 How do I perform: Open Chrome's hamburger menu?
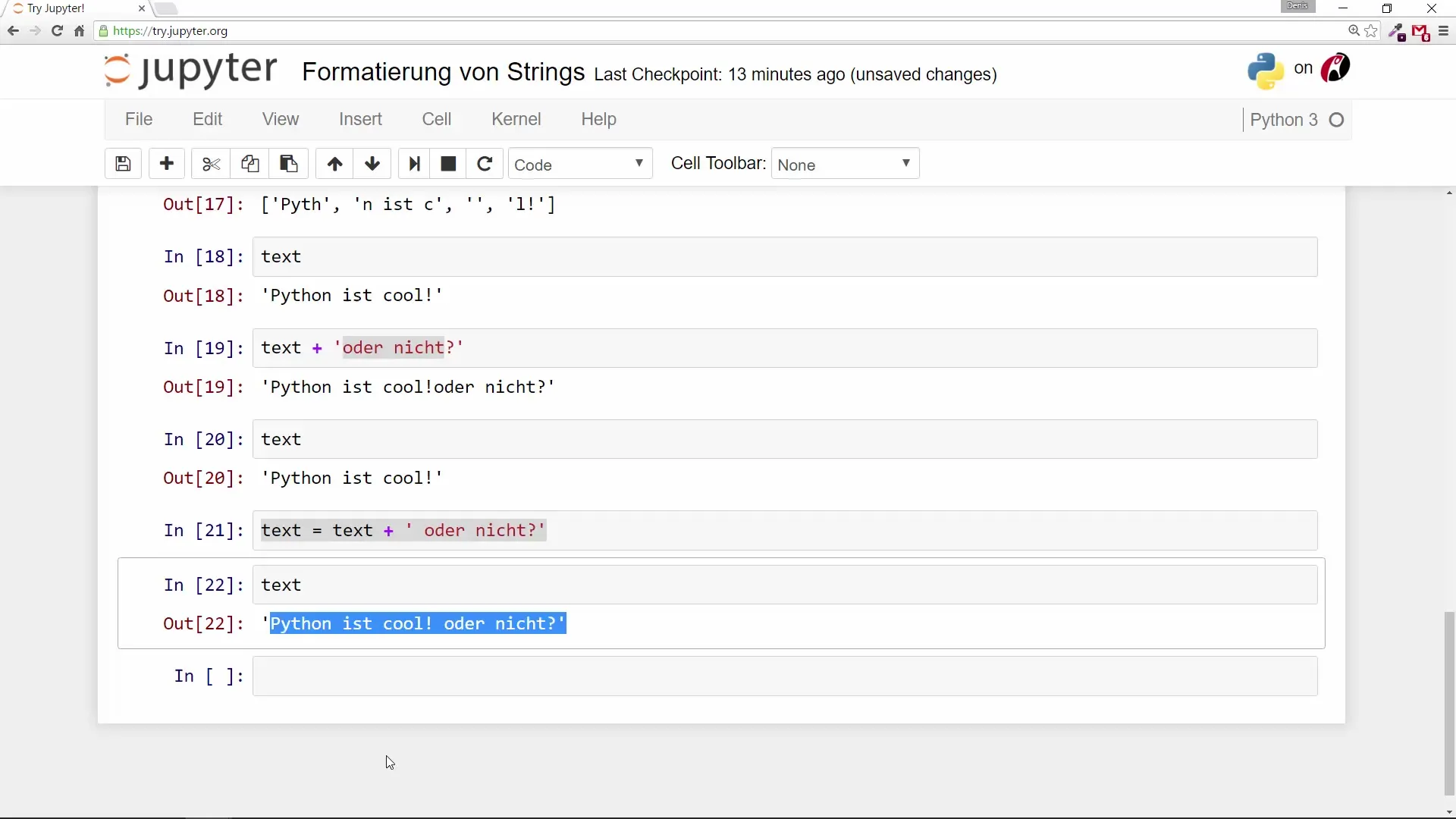point(1443,31)
